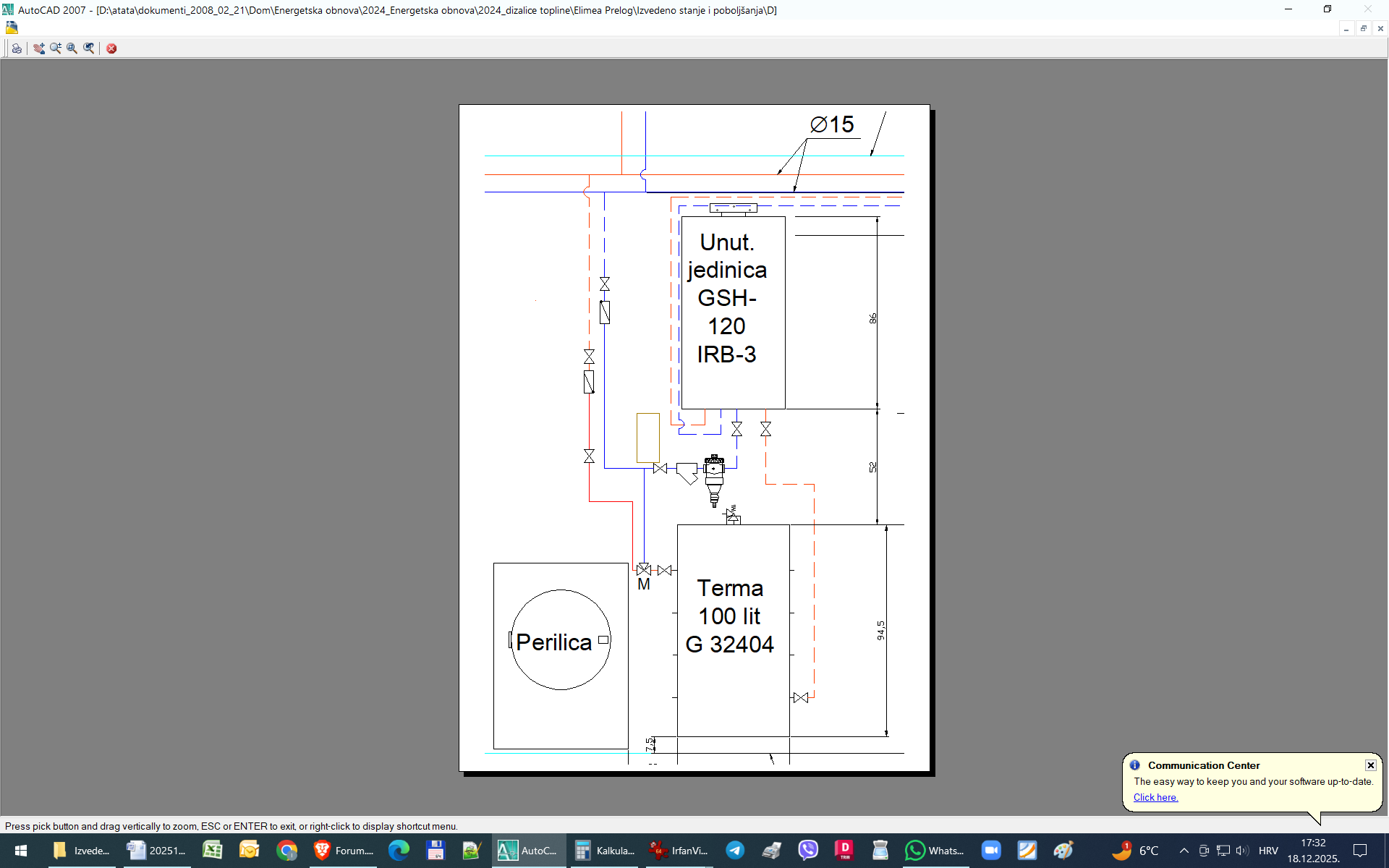Click the Zoom Original toolbar icon

click(x=89, y=48)
